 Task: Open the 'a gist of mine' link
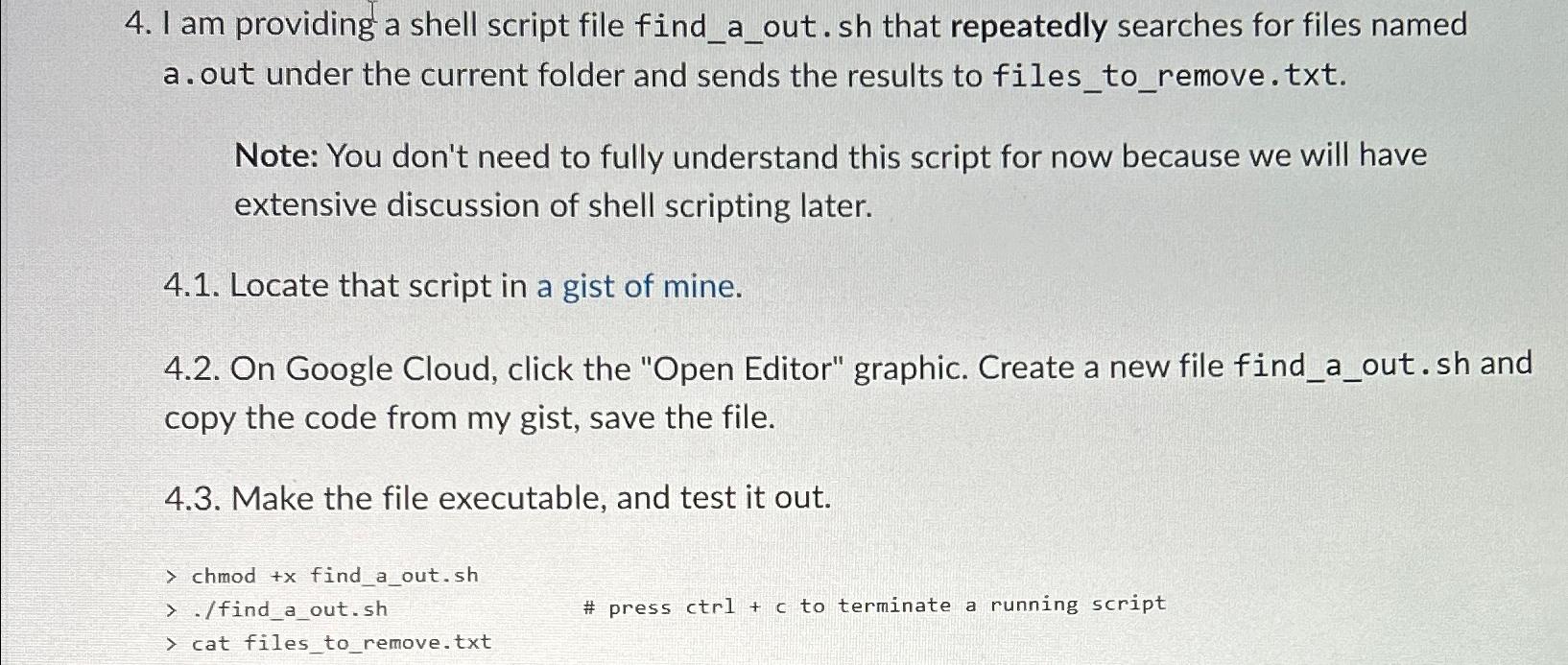tap(639, 287)
